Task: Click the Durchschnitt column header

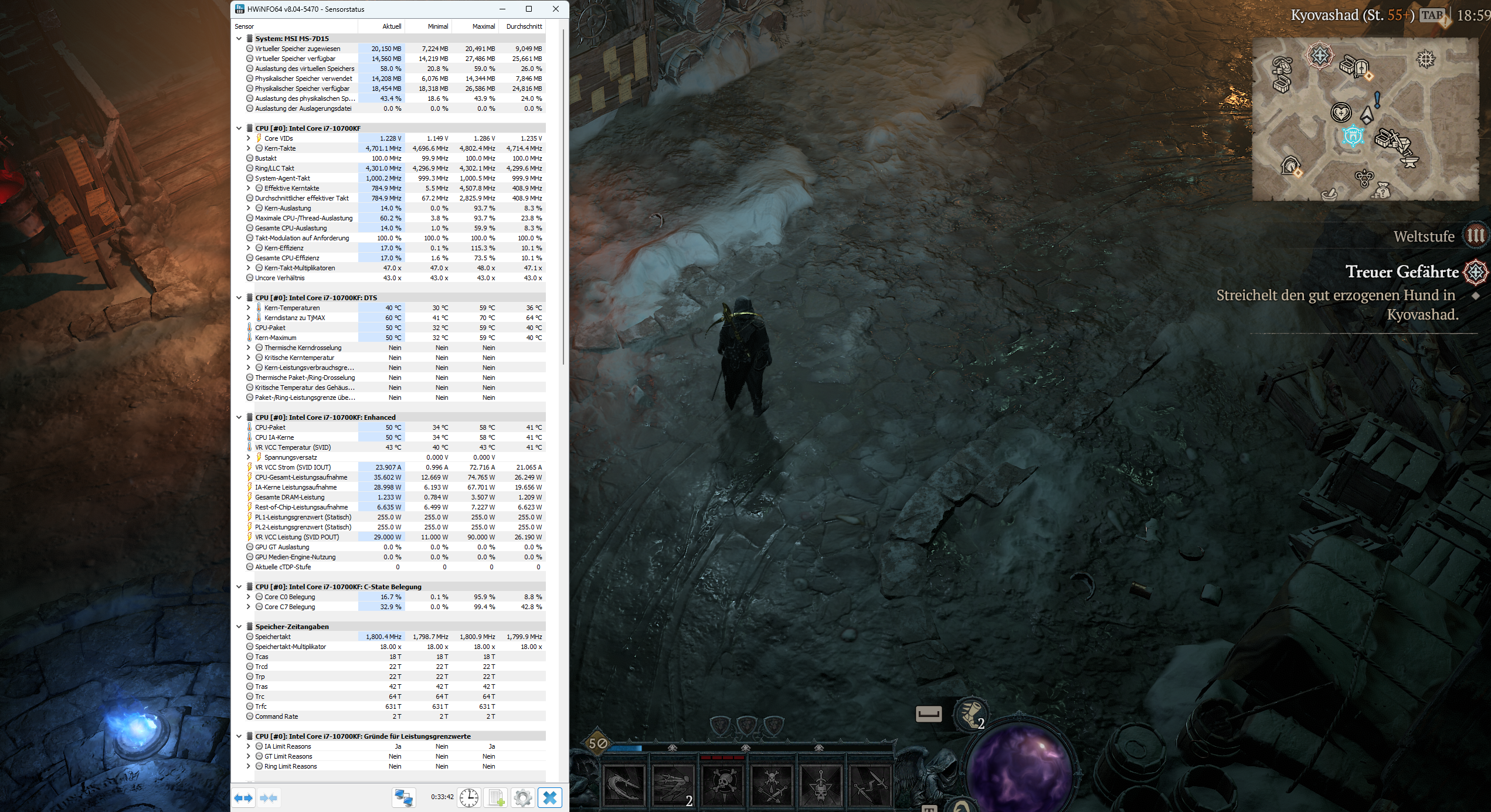Action: [522, 26]
